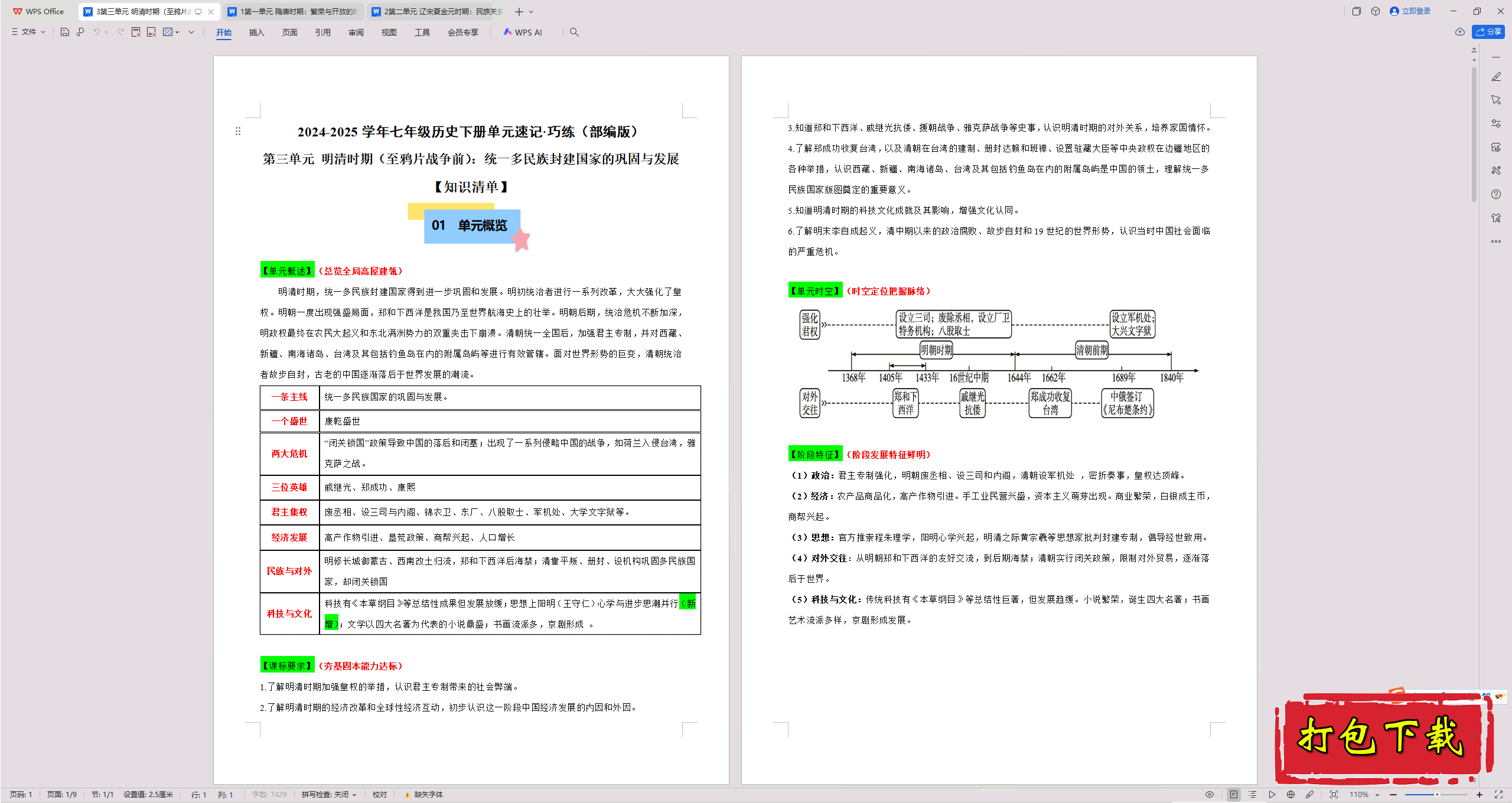
Task: Click the 缺失字体 missing fonts warning
Action: (x=423, y=795)
